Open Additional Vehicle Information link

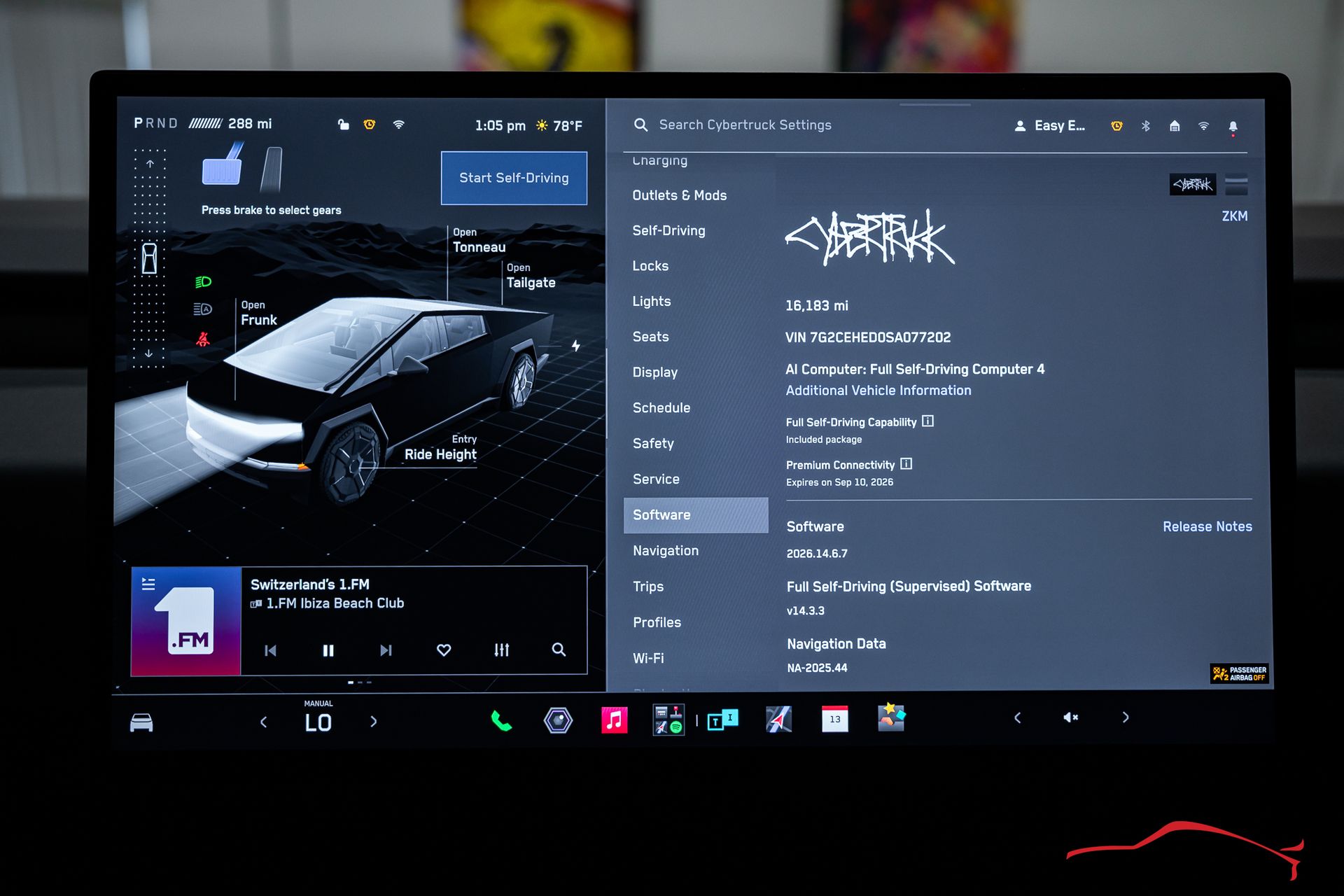pyautogui.click(x=878, y=391)
